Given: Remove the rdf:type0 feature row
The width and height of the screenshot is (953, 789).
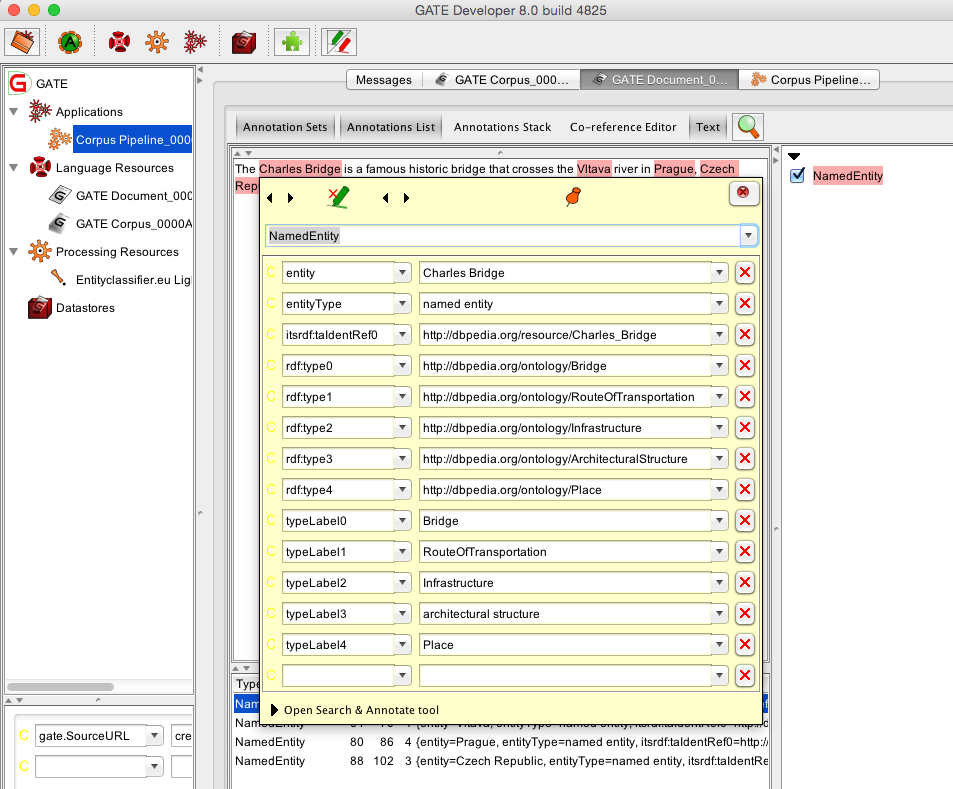Looking at the screenshot, I should (x=745, y=365).
